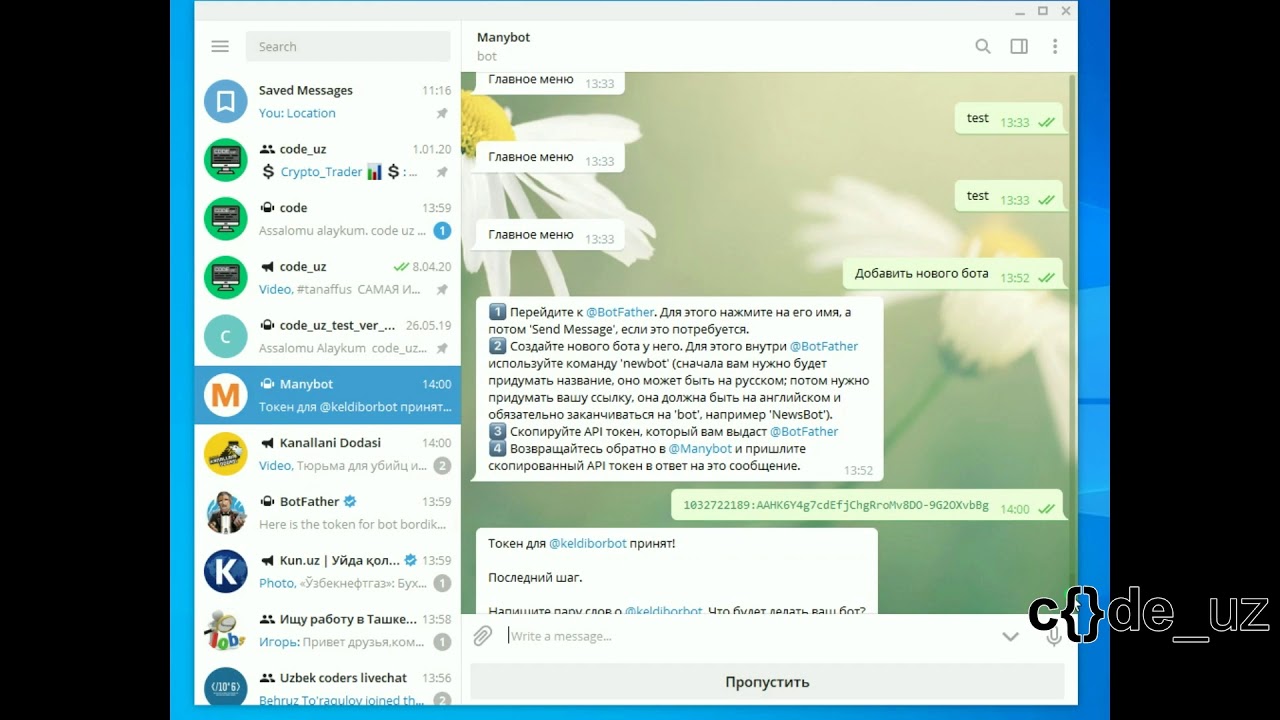The width and height of the screenshot is (1280, 720).
Task: Click unread badge 2 on Kanallani Dodasi
Action: (442, 466)
